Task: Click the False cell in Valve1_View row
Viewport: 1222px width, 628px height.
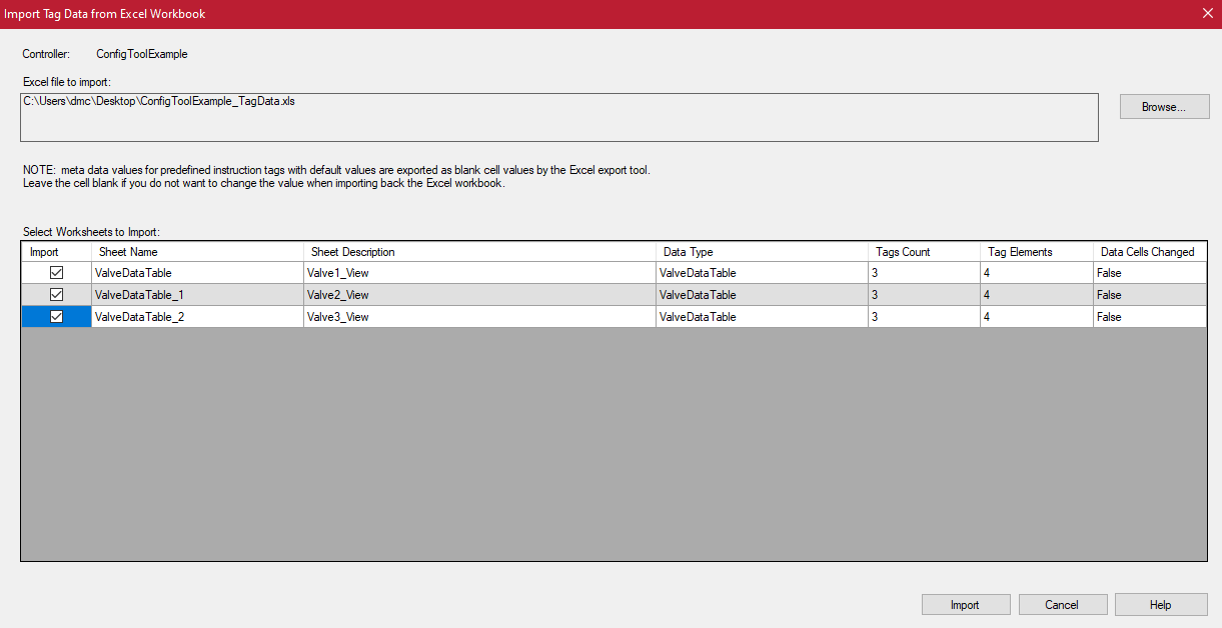Action: tap(1150, 273)
